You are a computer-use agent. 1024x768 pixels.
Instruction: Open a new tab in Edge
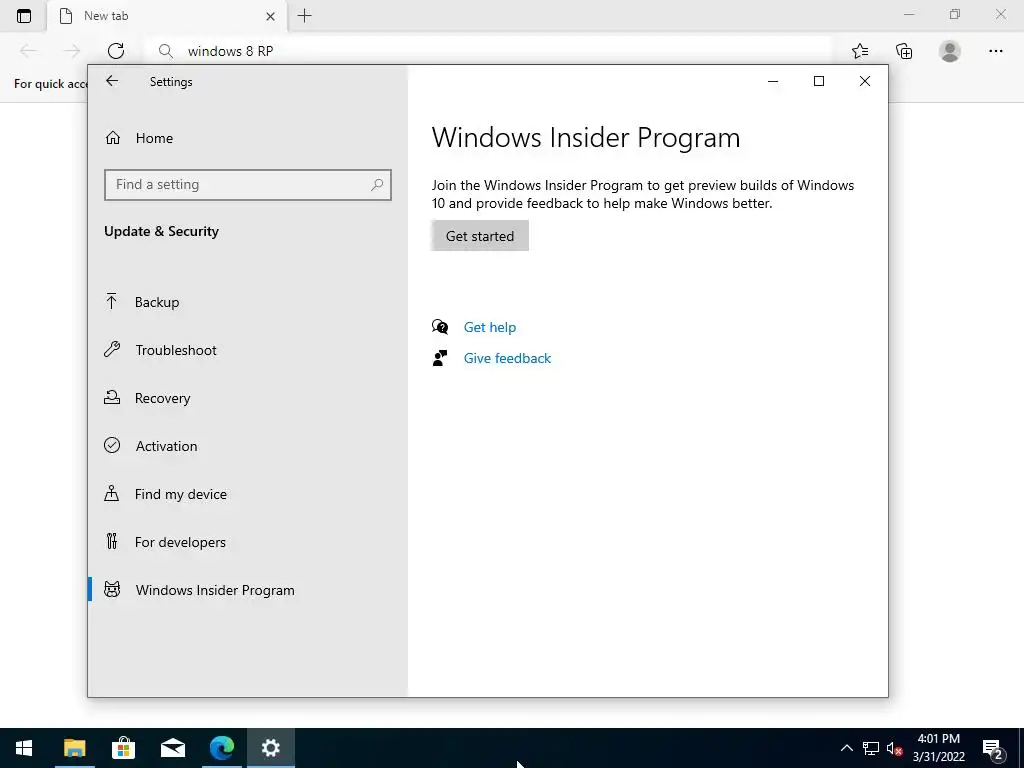tap(304, 16)
